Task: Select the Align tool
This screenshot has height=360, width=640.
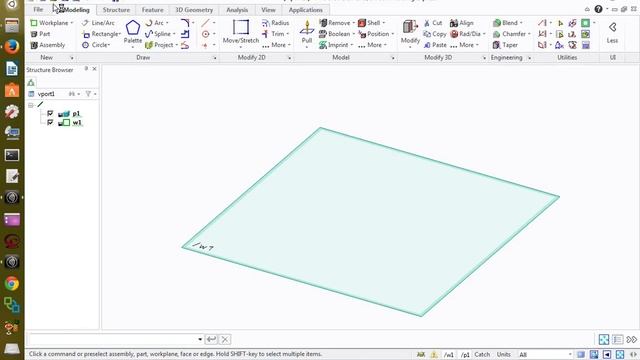Action: point(462,23)
